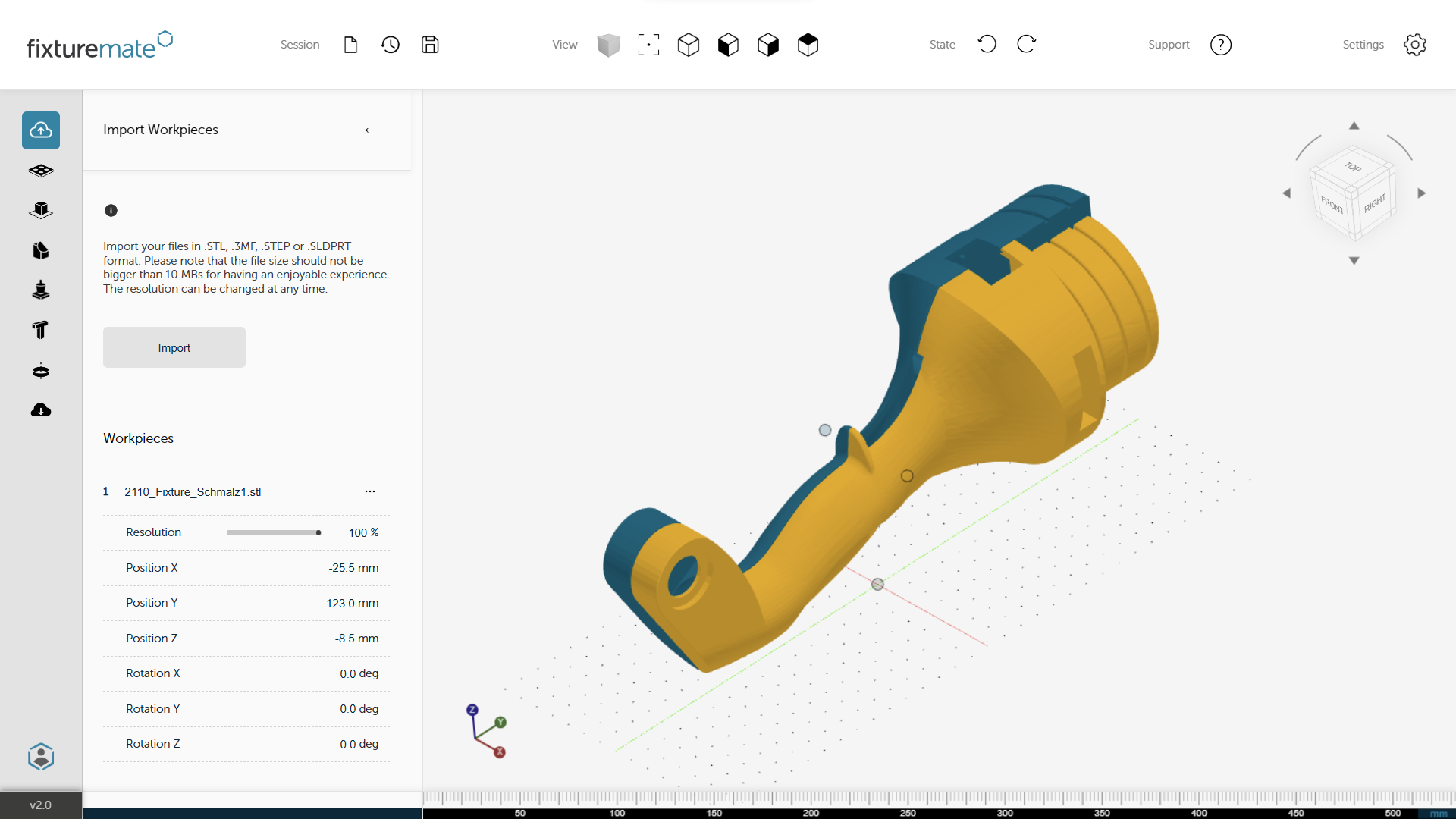Image resolution: width=1456 pixels, height=819 pixels.
Task: Open the help question mark
Action: [1221, 44]
